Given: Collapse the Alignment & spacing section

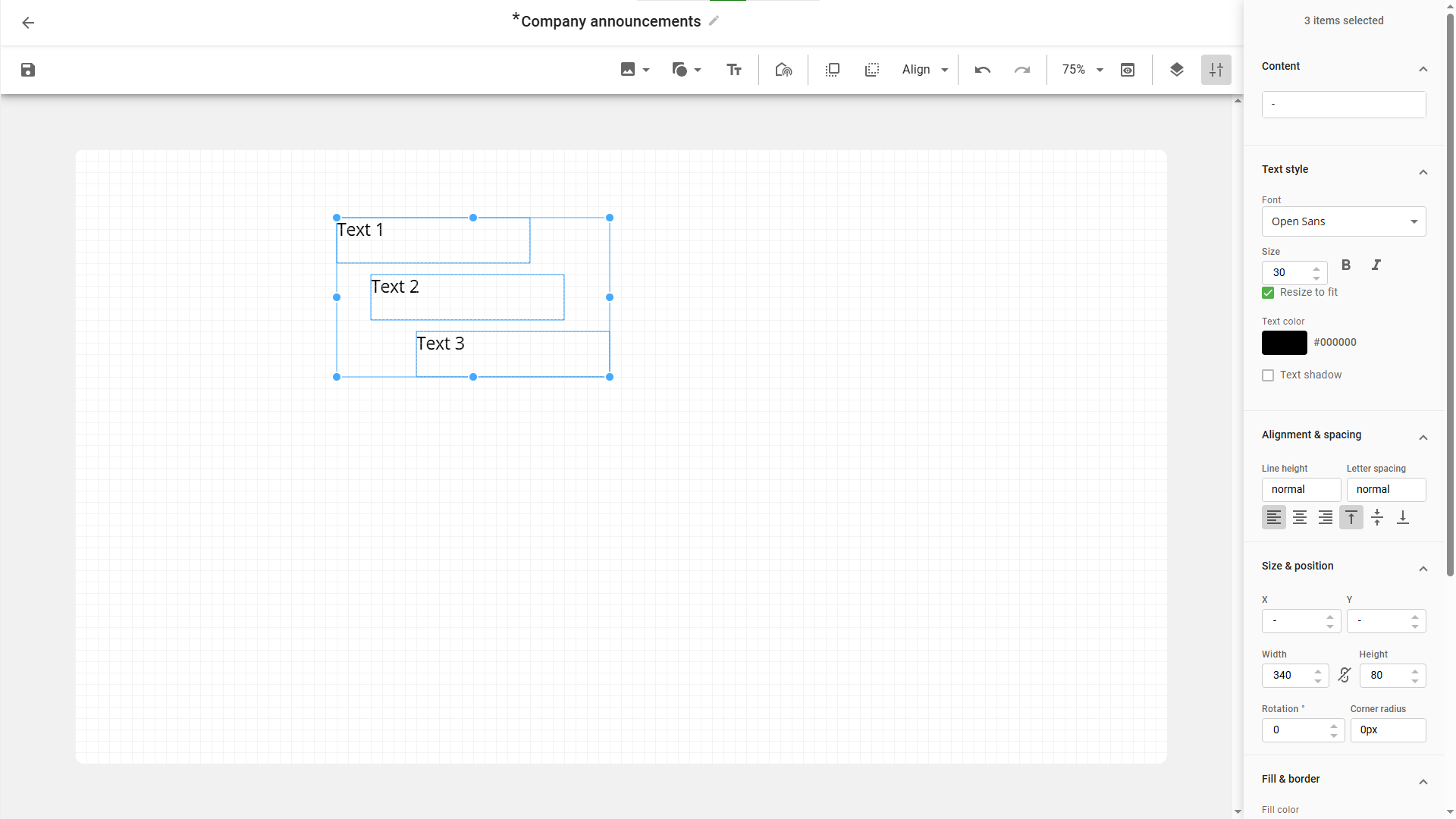Looking at the screenshot, I should 1423,438.
